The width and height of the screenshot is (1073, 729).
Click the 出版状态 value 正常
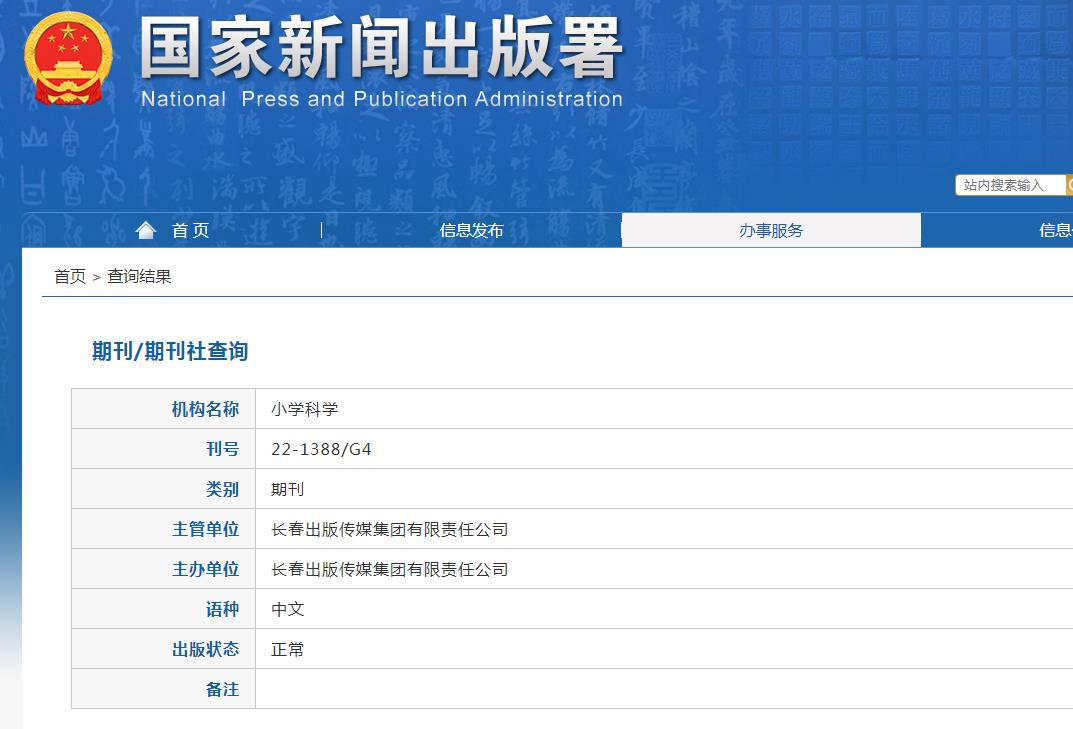pyautogui.click(x=285, y=649)
